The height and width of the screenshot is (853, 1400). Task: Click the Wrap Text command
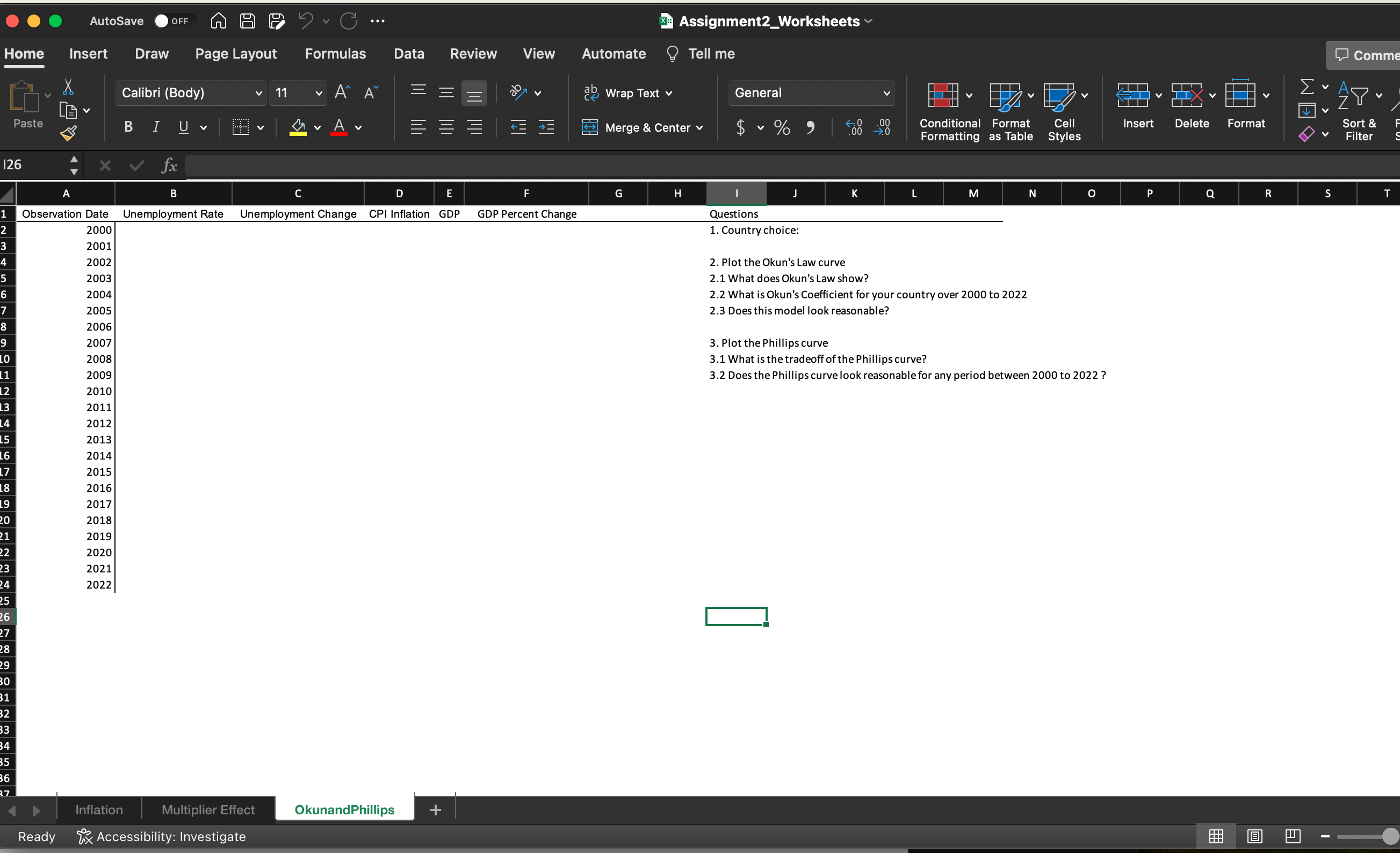click(628, 92)
